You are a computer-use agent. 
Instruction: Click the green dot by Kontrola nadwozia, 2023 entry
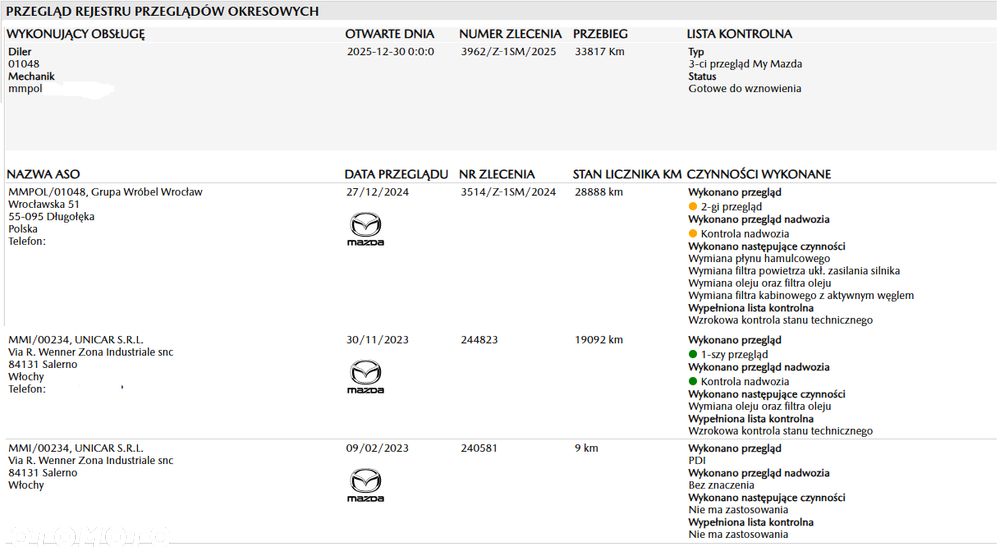[693, 381]
